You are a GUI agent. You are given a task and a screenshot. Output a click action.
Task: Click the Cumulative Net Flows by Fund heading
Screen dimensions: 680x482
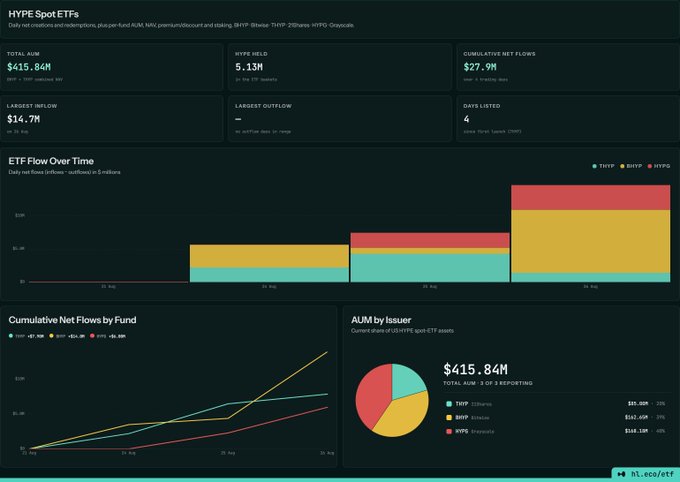click(x=72, y=320)
